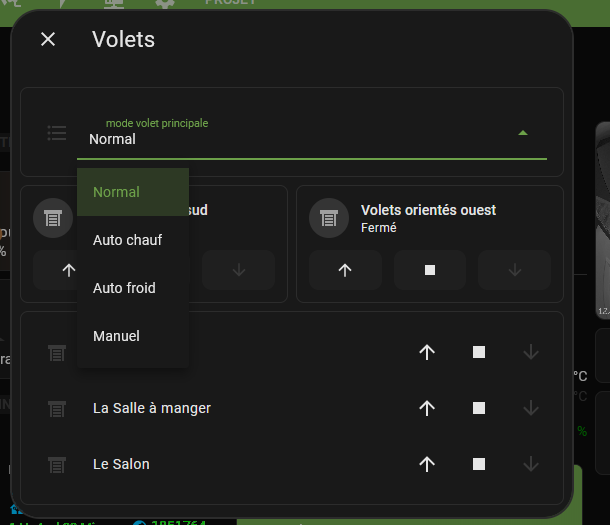Image resolution: width=610 pixels, height=525 pixels.
Task: Raise the Le Salon shutter
Action: (427, 464)
